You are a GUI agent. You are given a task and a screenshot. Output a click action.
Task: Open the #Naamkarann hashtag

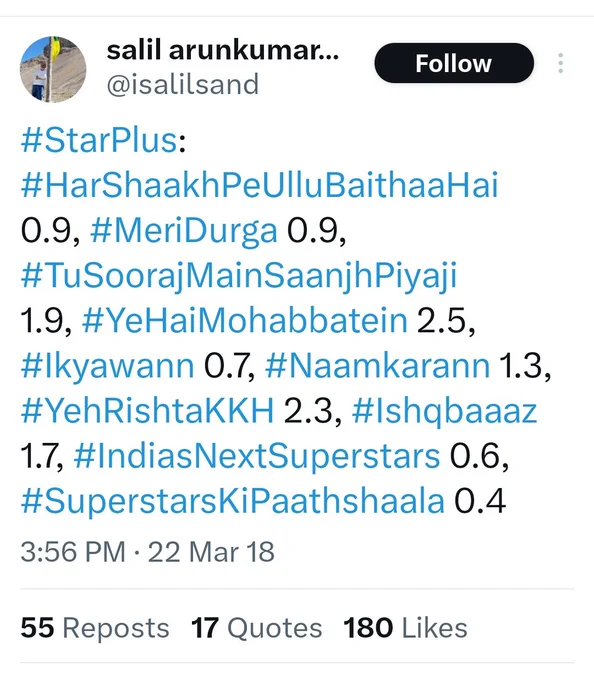(x=377, y=366)
